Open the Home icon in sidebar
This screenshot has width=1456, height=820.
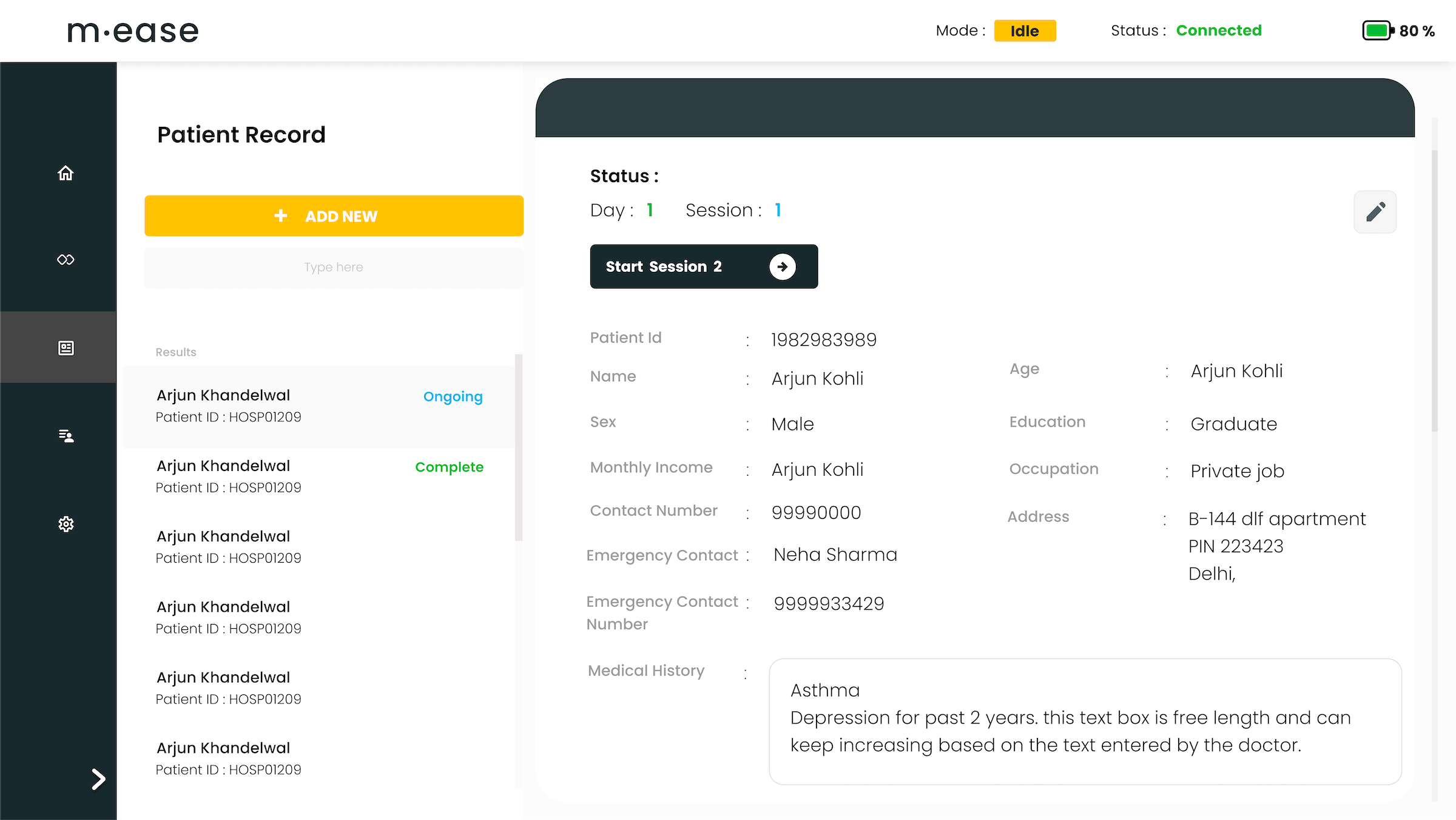coord(66,173)
